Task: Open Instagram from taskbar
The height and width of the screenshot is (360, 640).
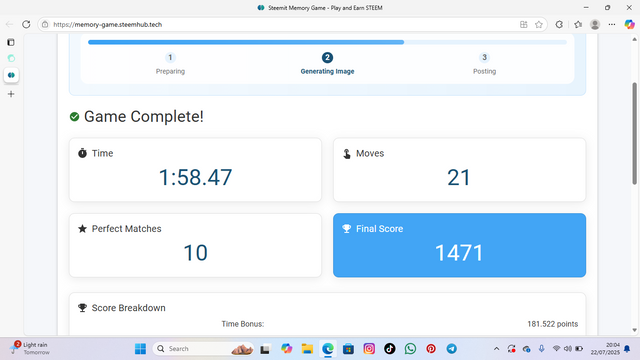Action: pos(369,349)
